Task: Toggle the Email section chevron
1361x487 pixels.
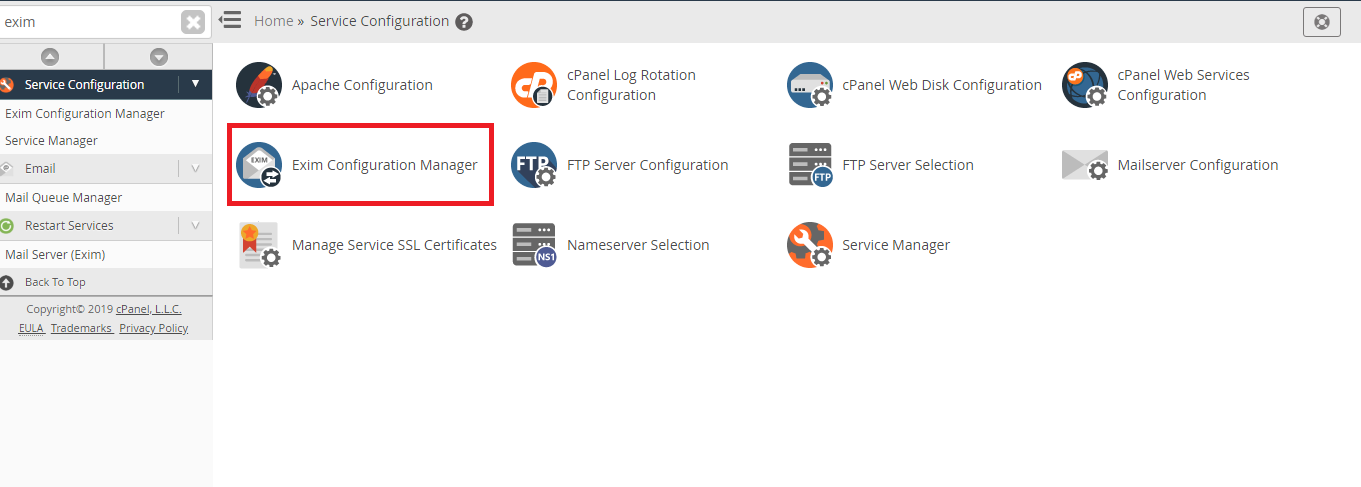Action: 195,168
